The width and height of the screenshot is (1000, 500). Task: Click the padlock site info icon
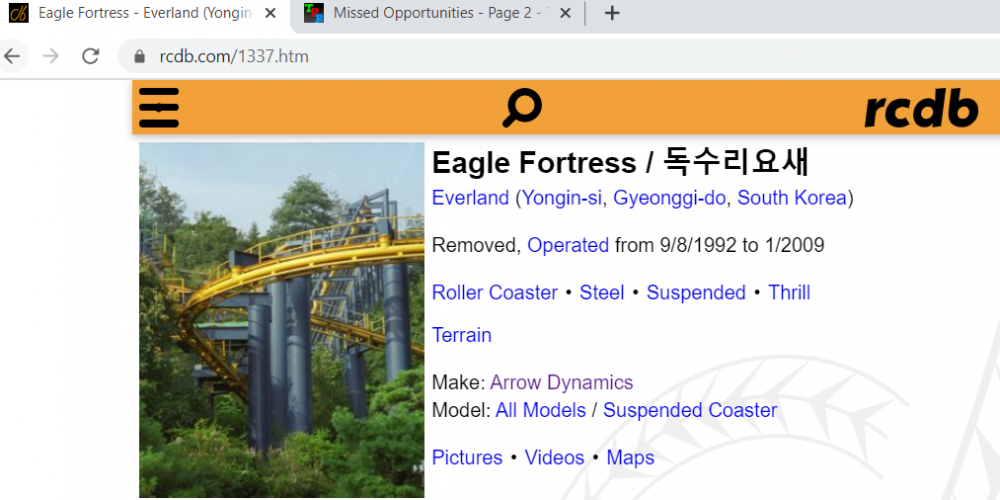tap(140, 57)
